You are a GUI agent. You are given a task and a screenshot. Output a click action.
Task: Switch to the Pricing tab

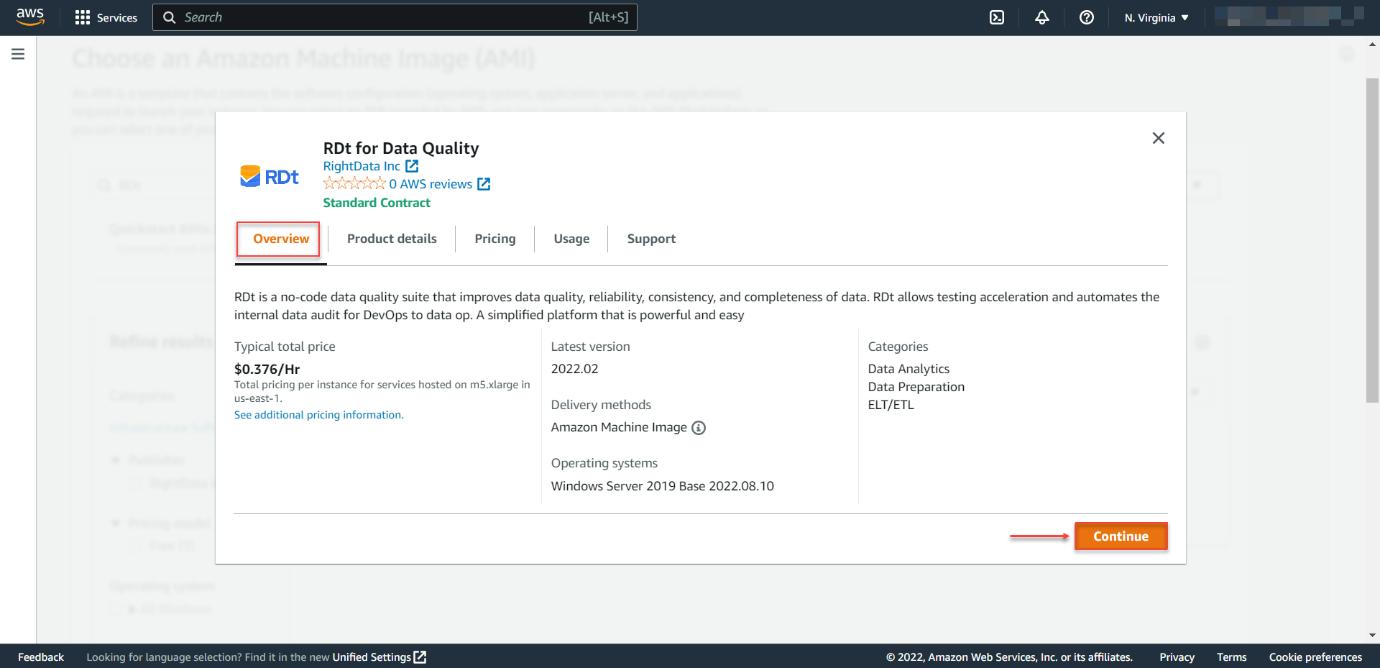click(495, 239)
